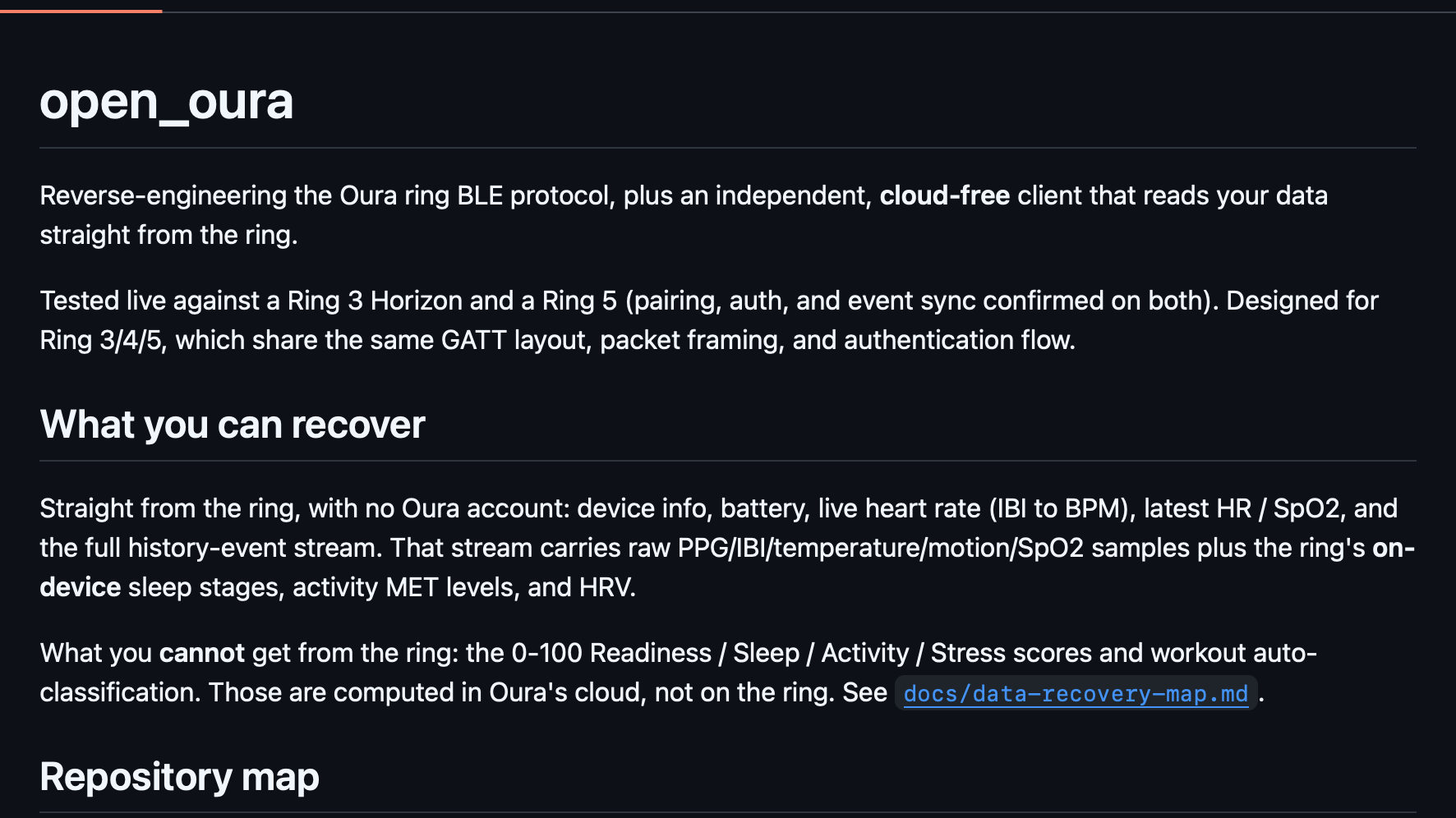The image size is (1456, 818).
Task: Click the word "Readiness" in scores list
Action: point(651,653)
